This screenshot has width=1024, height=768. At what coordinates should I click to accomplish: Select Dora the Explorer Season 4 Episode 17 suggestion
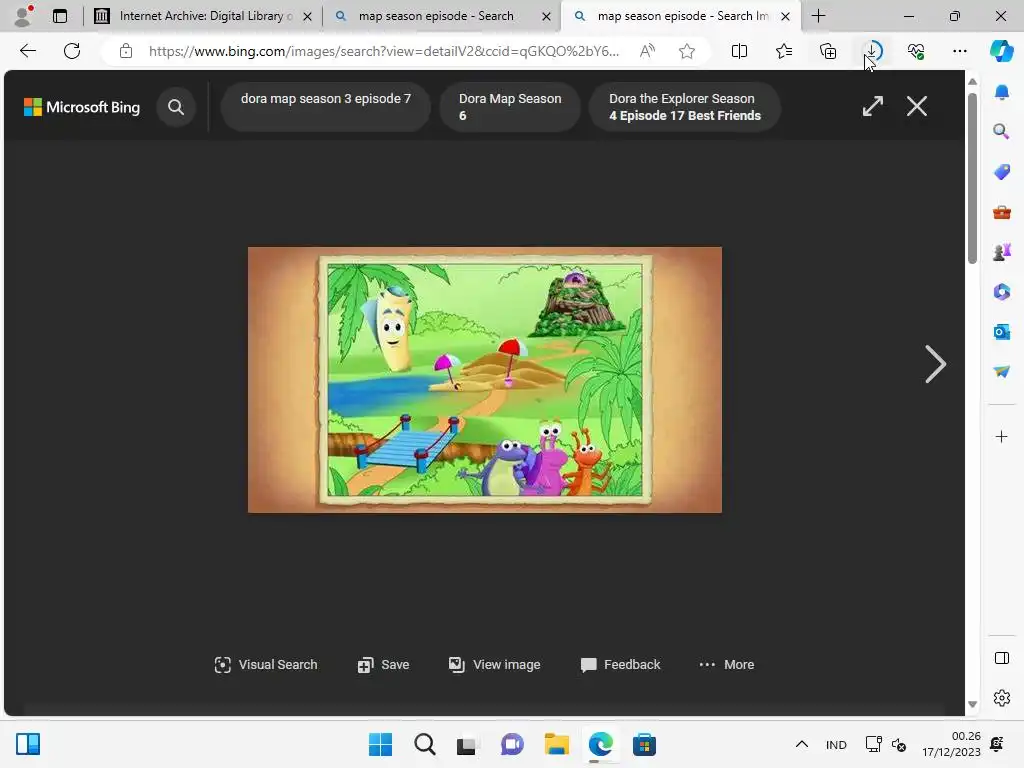684,107
